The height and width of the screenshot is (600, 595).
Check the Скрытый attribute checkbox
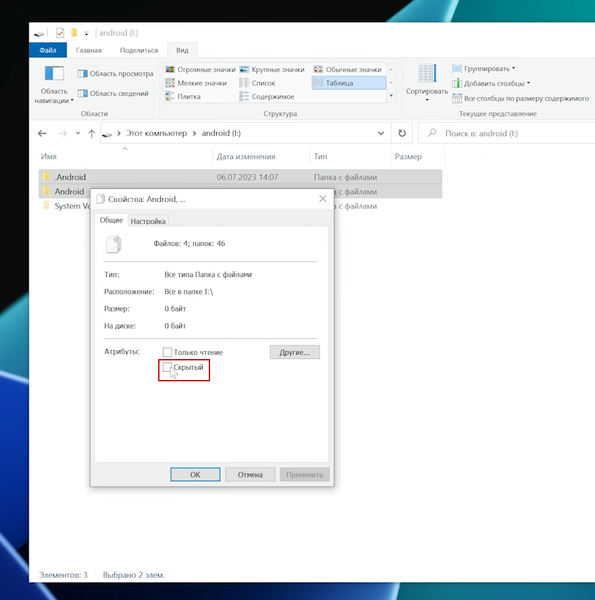click(x=167, y=367)
